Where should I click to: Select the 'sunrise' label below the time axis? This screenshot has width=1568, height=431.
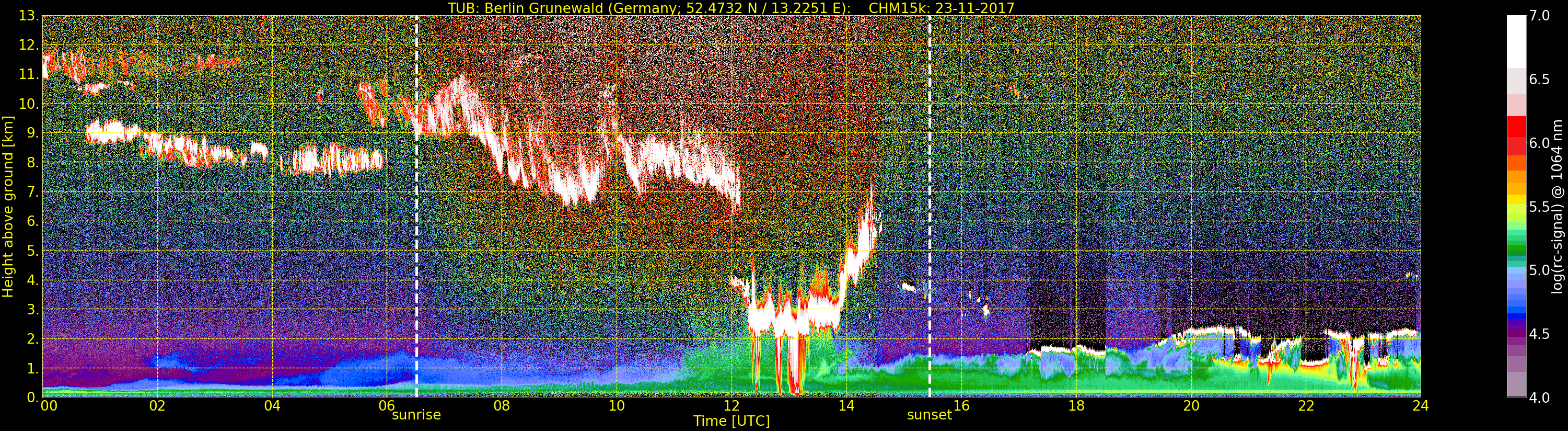416,415
